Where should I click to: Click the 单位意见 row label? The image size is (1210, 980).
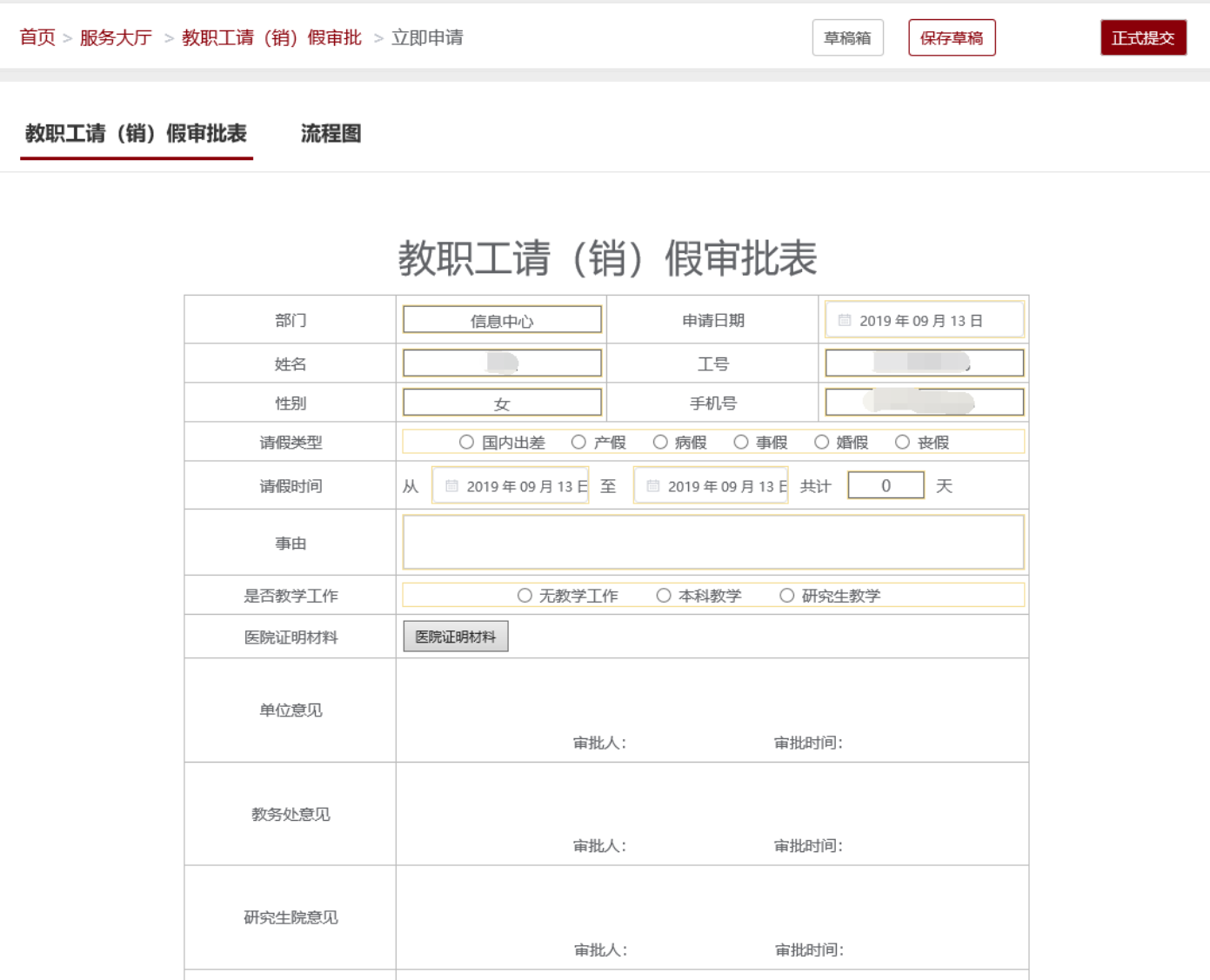(291, 710)
